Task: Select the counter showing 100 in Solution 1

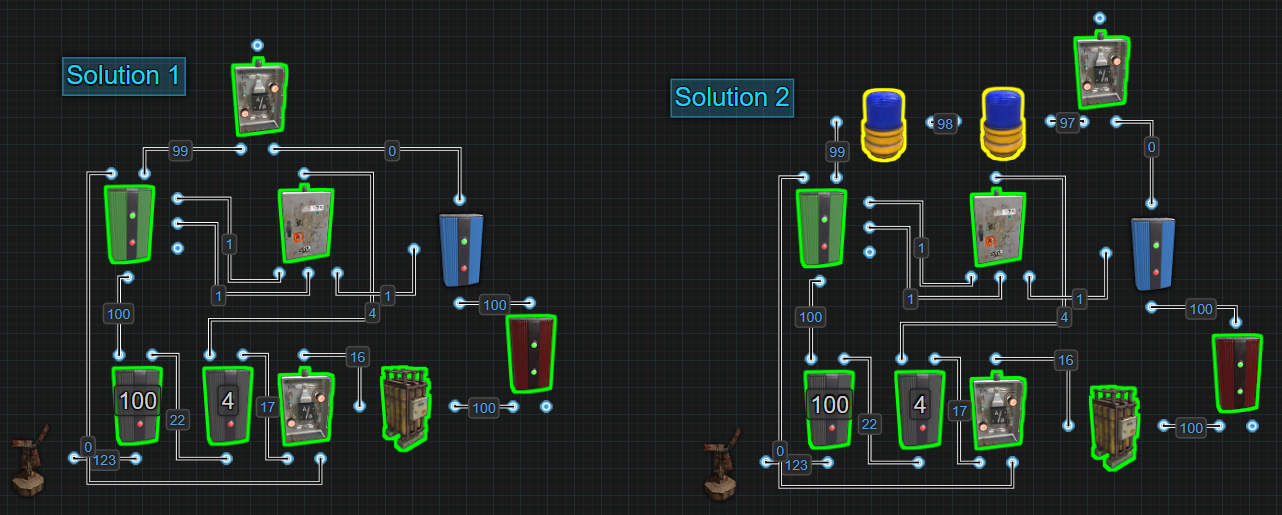Action: coord(137,404)
